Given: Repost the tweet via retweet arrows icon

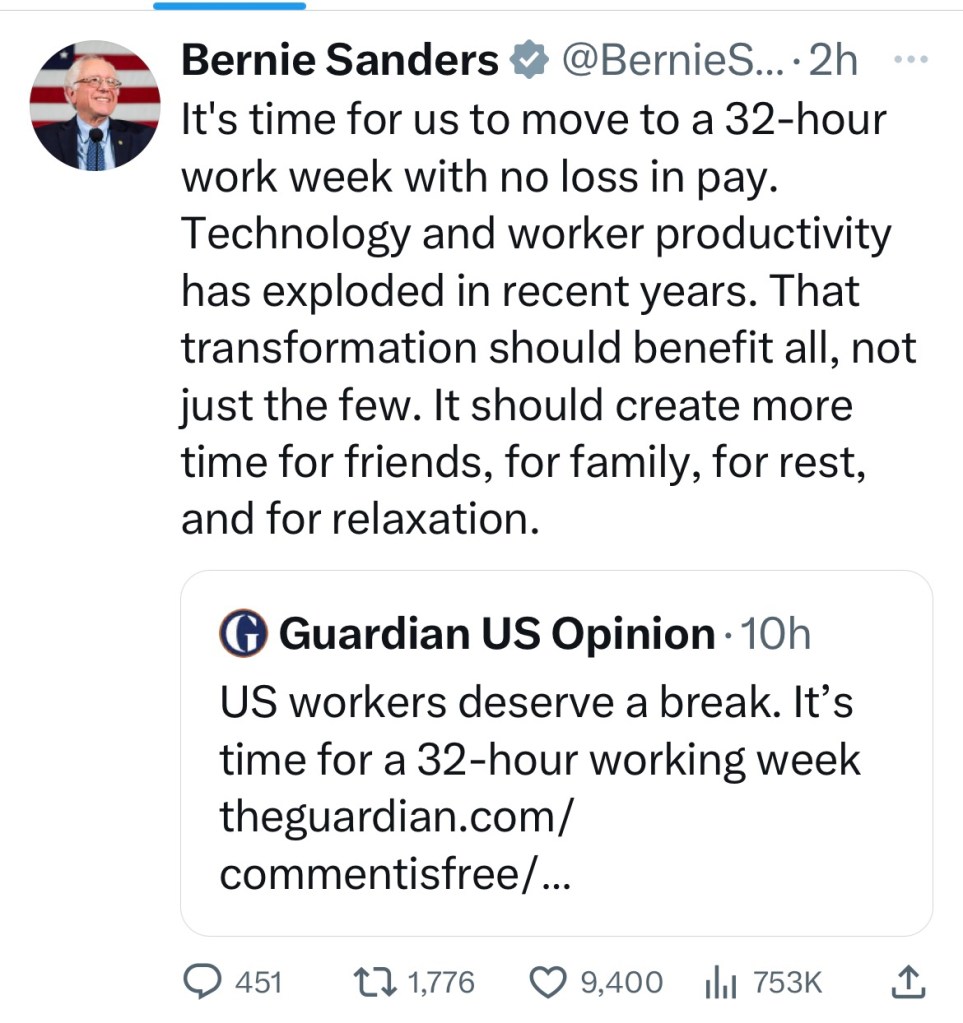Looking at the screenshot, I should tap(378, 982).
